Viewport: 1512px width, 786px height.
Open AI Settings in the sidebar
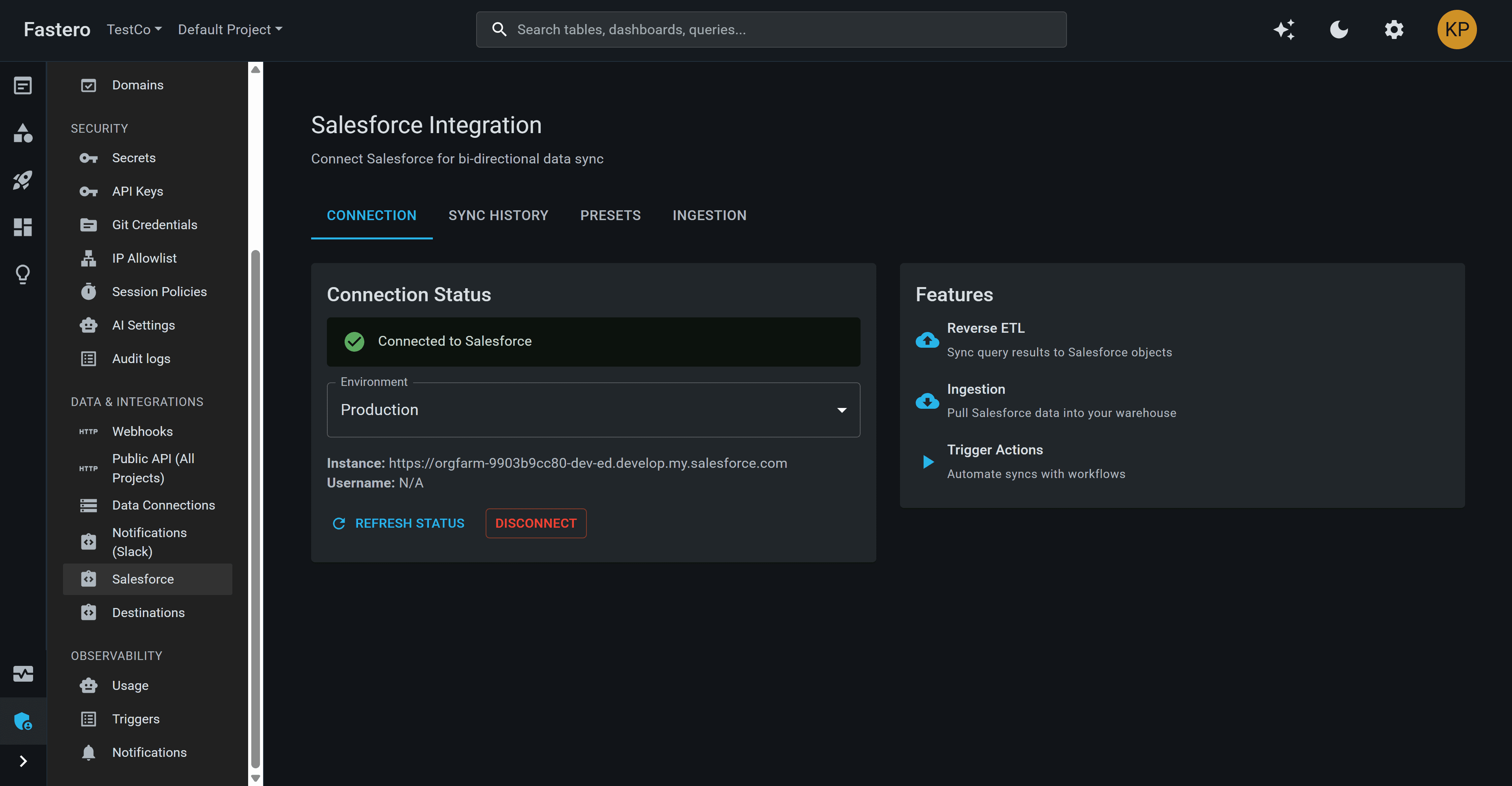point(143,324)
